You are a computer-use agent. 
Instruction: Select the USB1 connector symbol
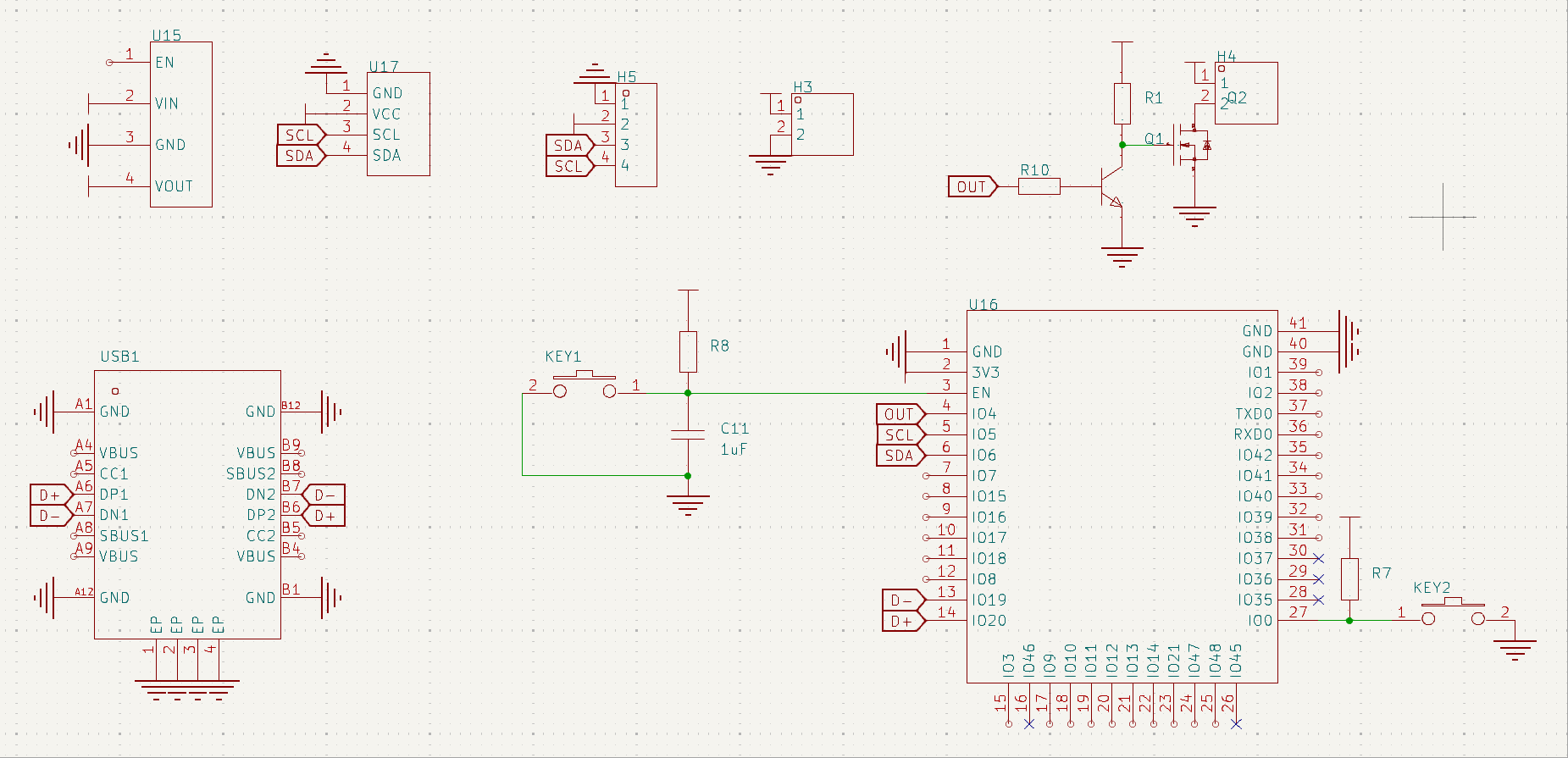click(187, 504)
